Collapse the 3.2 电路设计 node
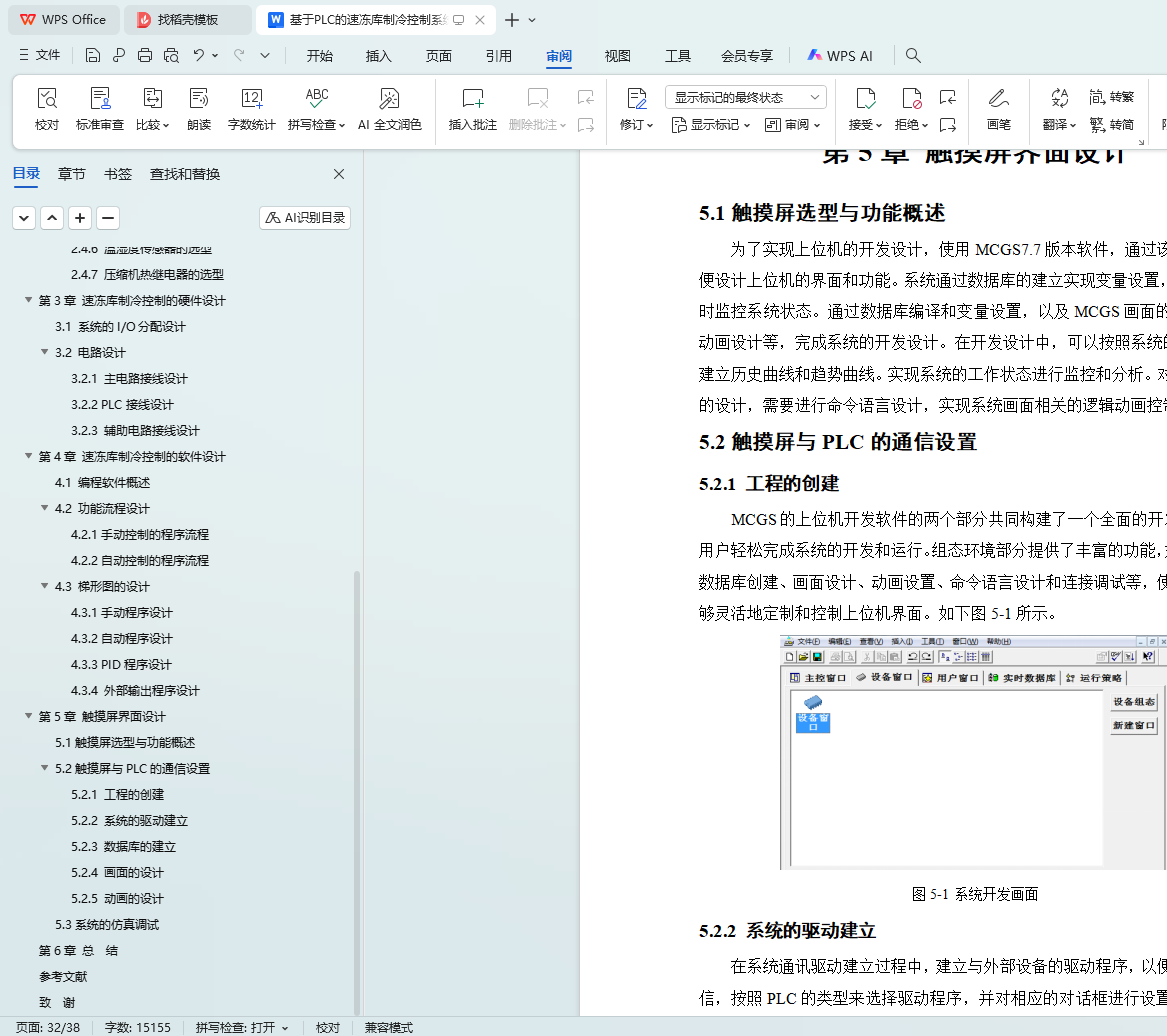This screenshot has width=1167, height=1036. pyautogui.click(x=45, y=351)
